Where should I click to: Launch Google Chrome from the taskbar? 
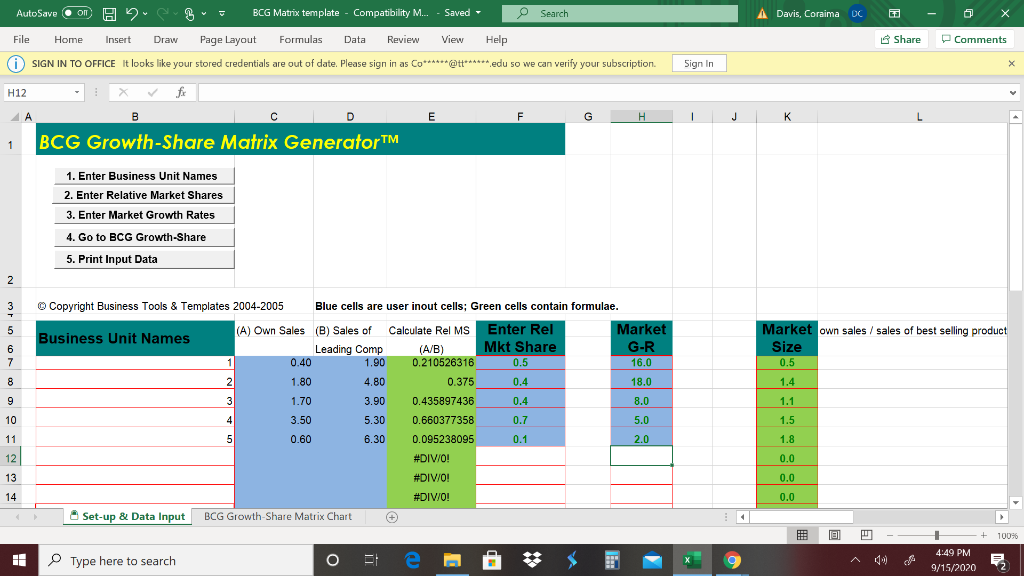[732, 559]
